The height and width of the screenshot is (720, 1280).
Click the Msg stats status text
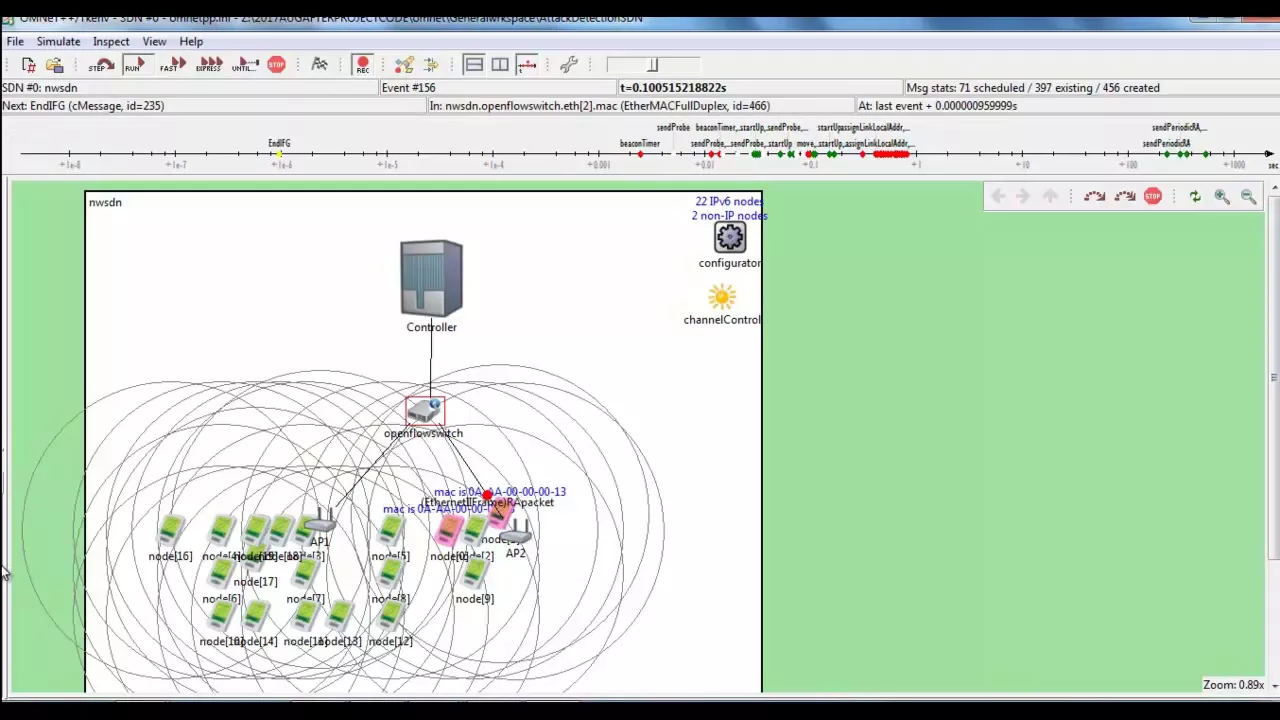pos(1032,88)
